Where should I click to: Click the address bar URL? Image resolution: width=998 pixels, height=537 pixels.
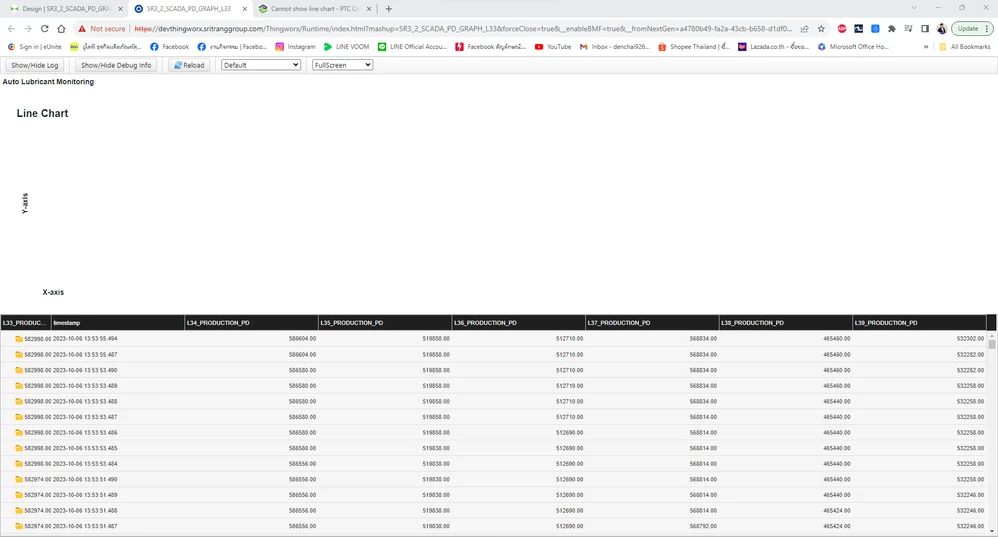pyautogui.click(x=463, y=29)
